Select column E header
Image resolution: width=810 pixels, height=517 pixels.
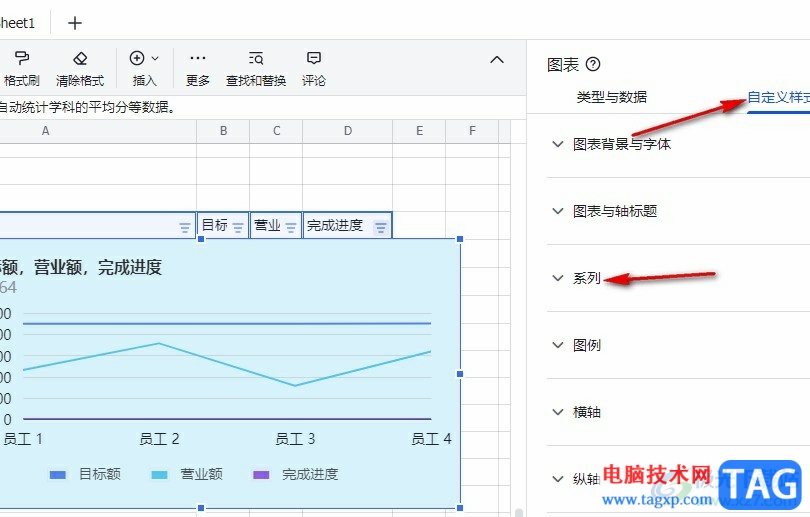[419, 131]
